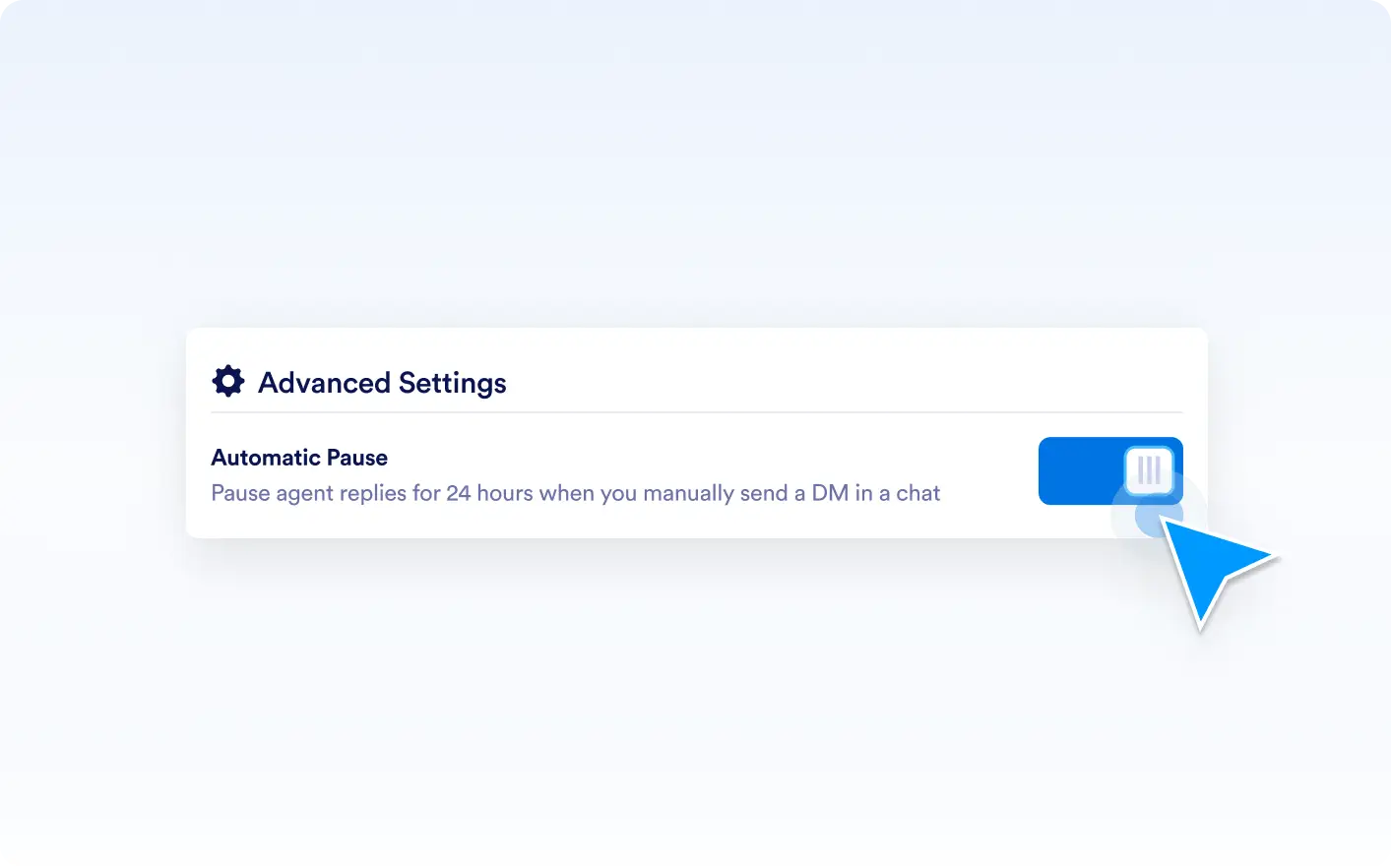
Task: Click the blue arrow cursor graphic
Action: [1217, 570]
